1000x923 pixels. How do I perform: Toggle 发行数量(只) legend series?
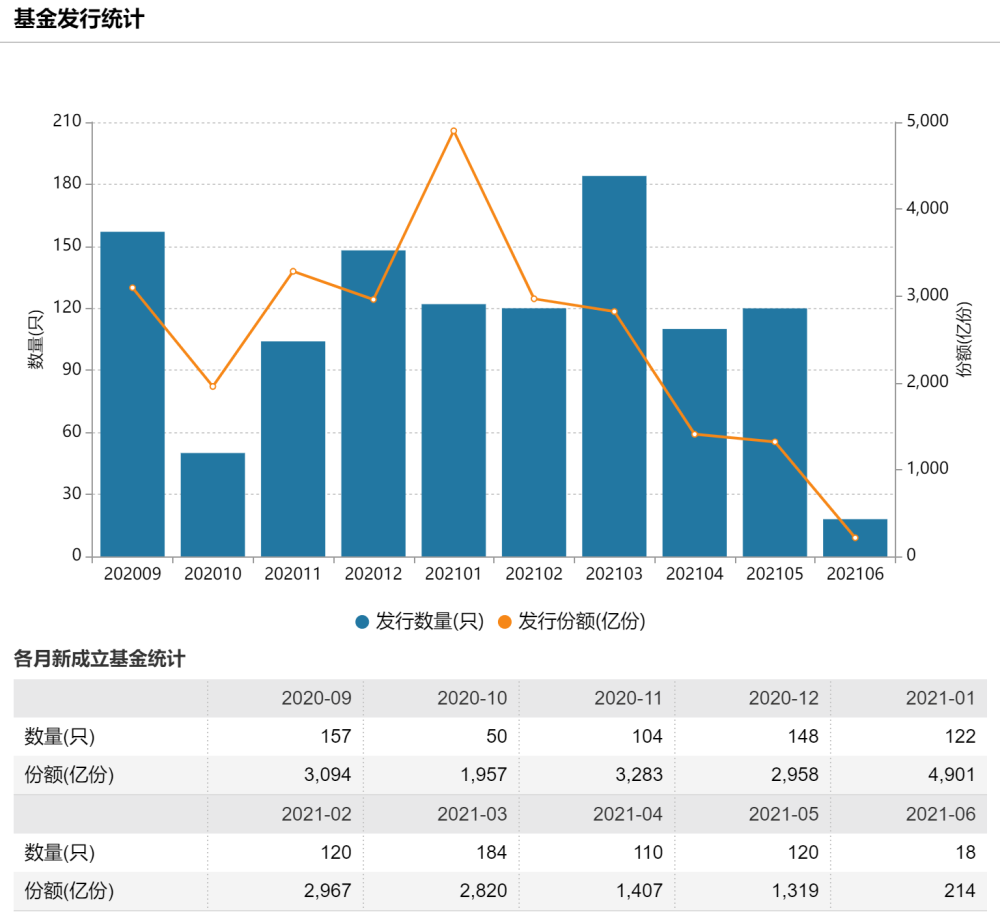(420, 621)
